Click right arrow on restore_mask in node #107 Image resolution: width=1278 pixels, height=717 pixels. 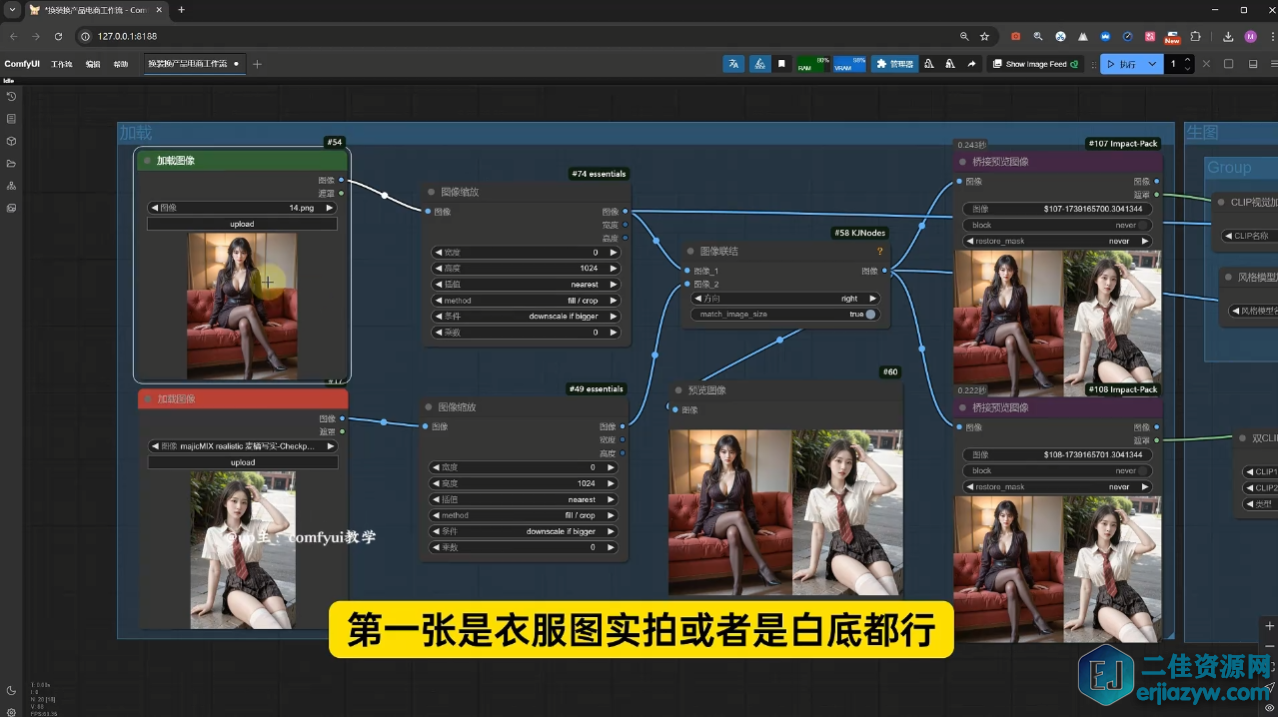point(1144,241)
